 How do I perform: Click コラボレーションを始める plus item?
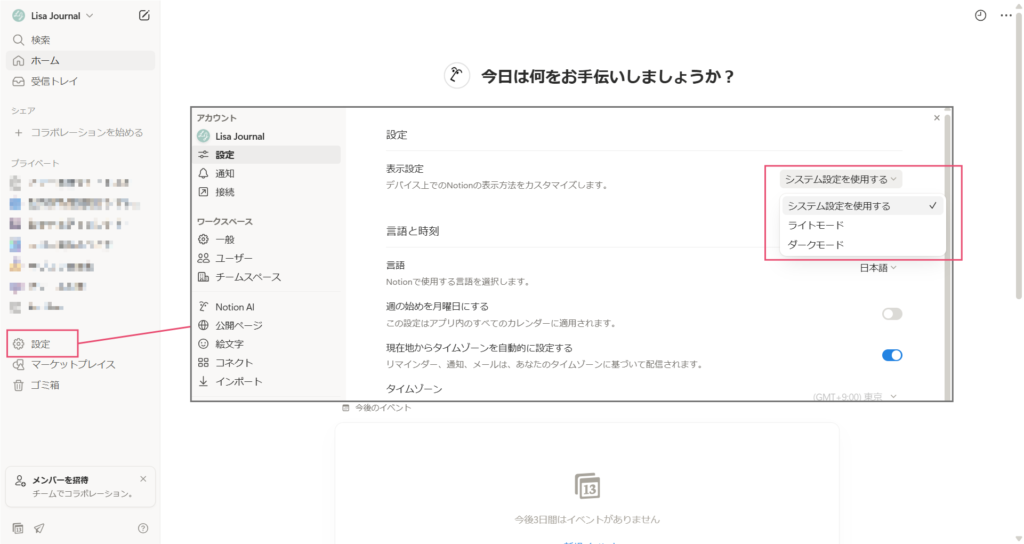[x=80, y=132]
